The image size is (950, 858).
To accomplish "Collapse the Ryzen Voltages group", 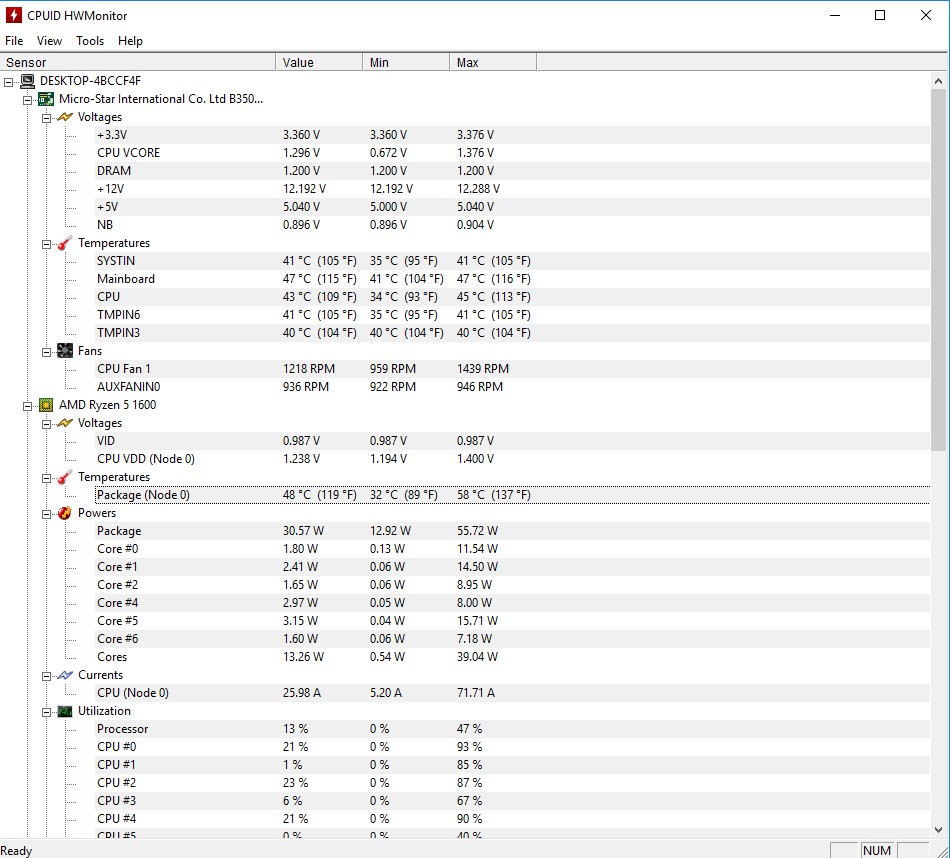I will [x=46, y=424].
